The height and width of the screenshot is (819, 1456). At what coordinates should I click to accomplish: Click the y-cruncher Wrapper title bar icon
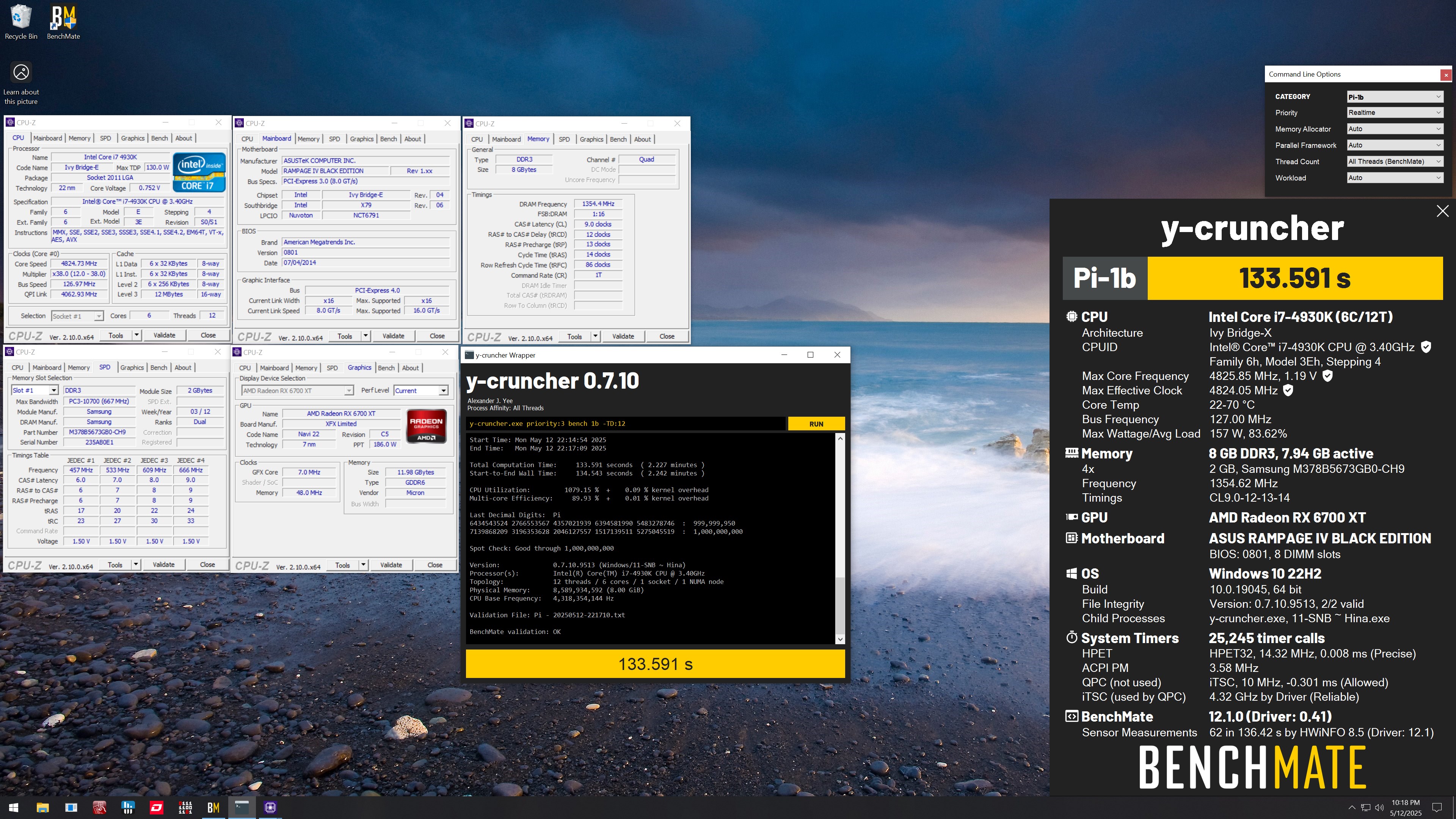pyautogui.click(x=469, y=355)
